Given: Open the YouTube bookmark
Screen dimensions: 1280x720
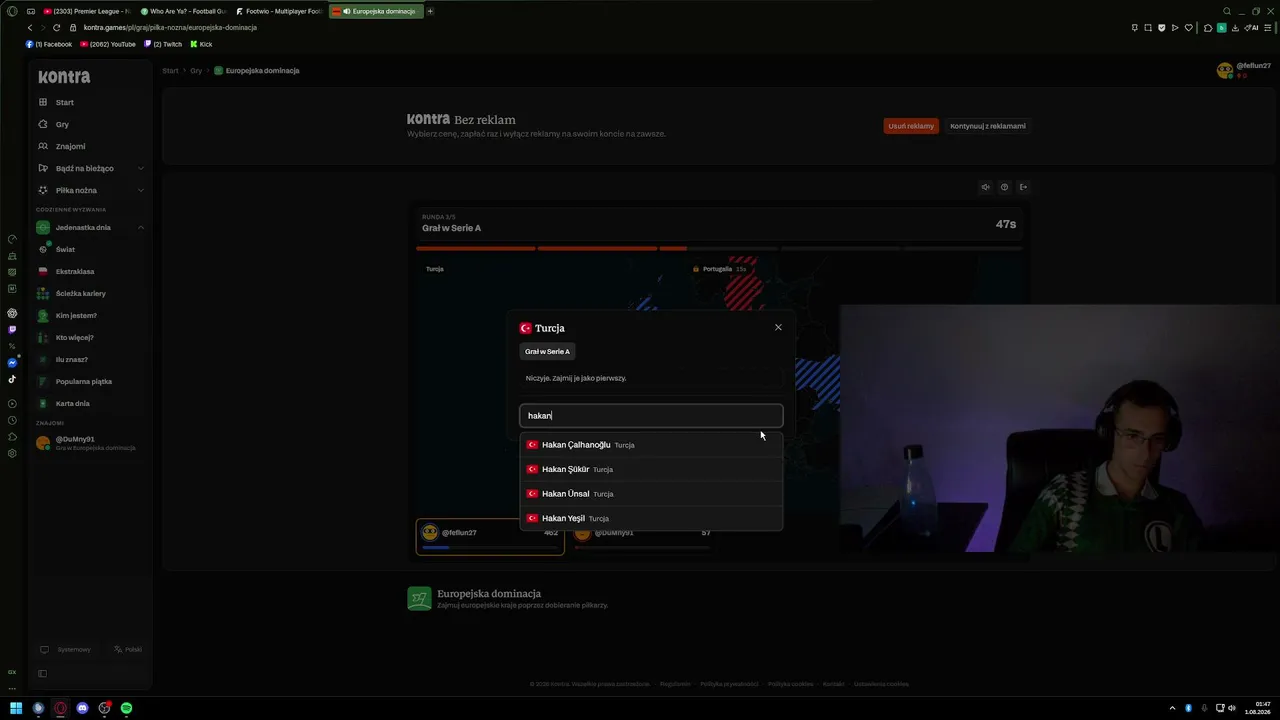Looking at the screenshot, I should pyautogui.click(x=108, y=44).
